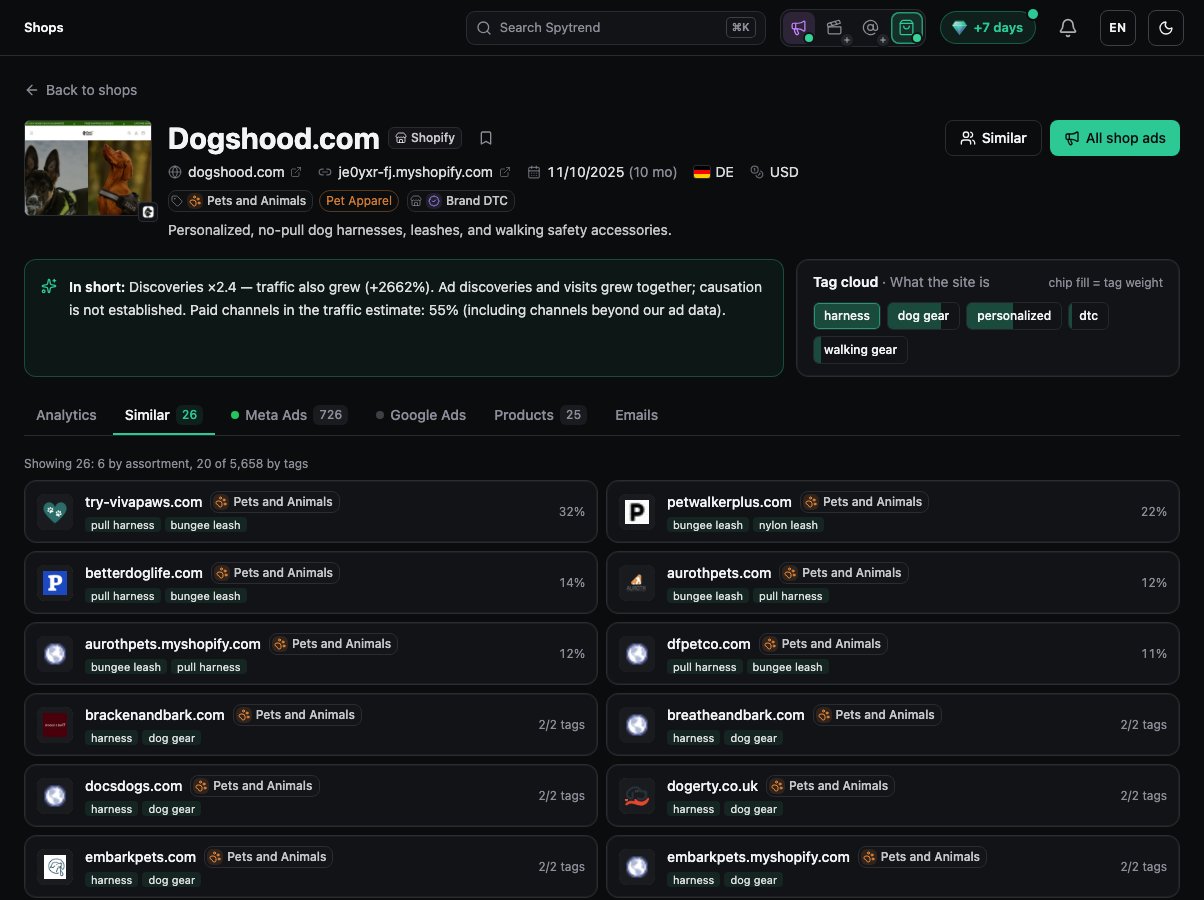Open Similar shops button
The image size is (1204, 900).
click(x=994, y=138)
